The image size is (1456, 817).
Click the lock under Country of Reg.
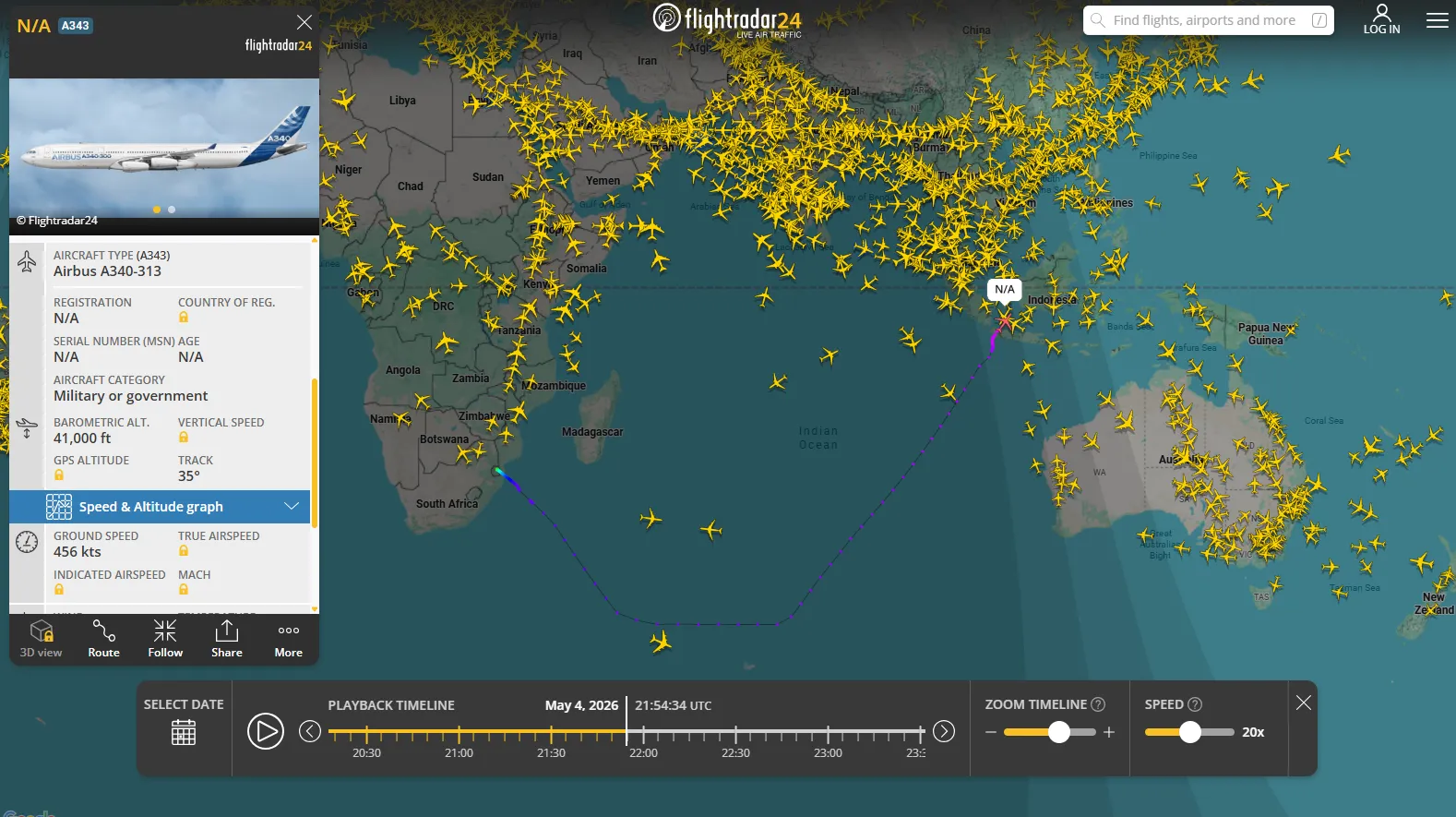point(184,318)
